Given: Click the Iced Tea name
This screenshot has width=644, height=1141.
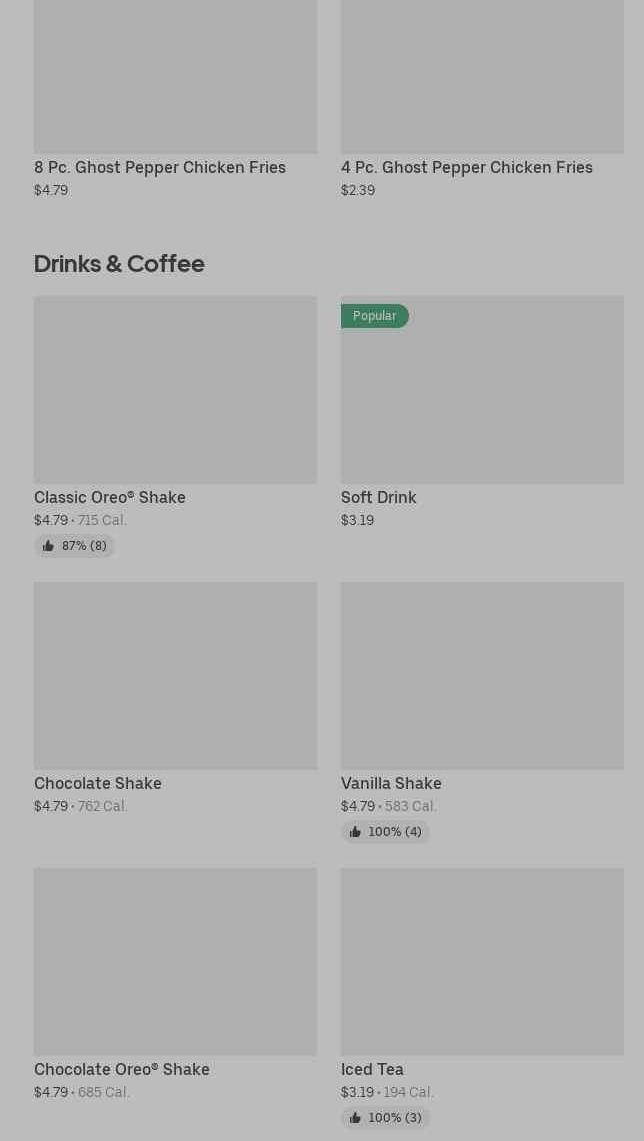Looking at the screenshot, I should tap(372, 1069).
